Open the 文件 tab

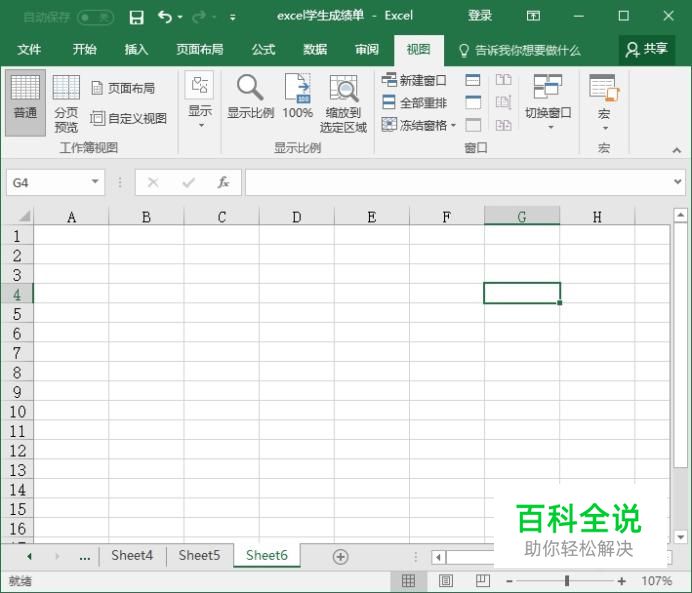pyautogui.click(x=29, y=49)
